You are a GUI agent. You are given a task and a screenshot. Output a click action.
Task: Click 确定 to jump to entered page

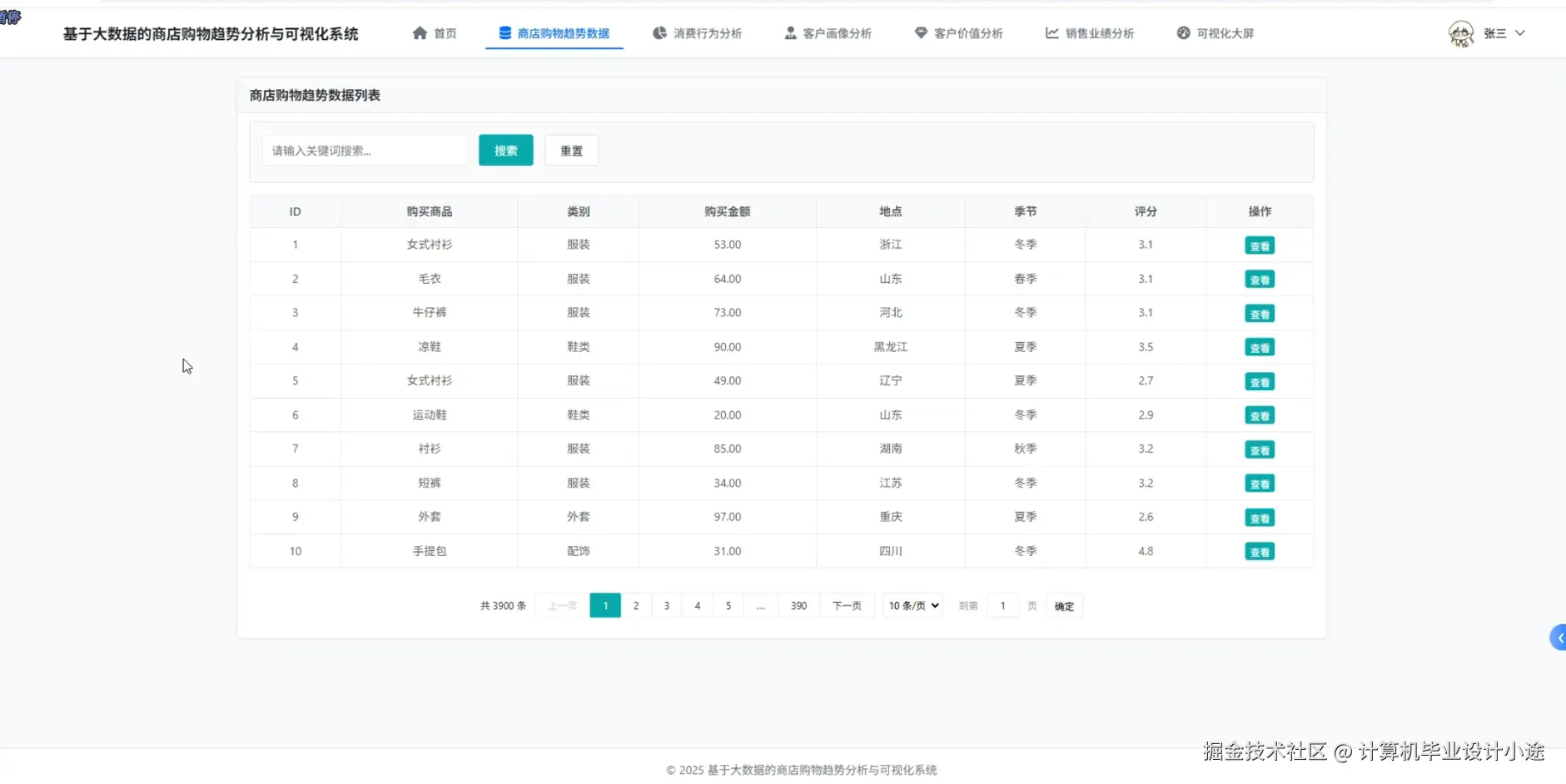pyautogui.click(x=1064, y=605)
